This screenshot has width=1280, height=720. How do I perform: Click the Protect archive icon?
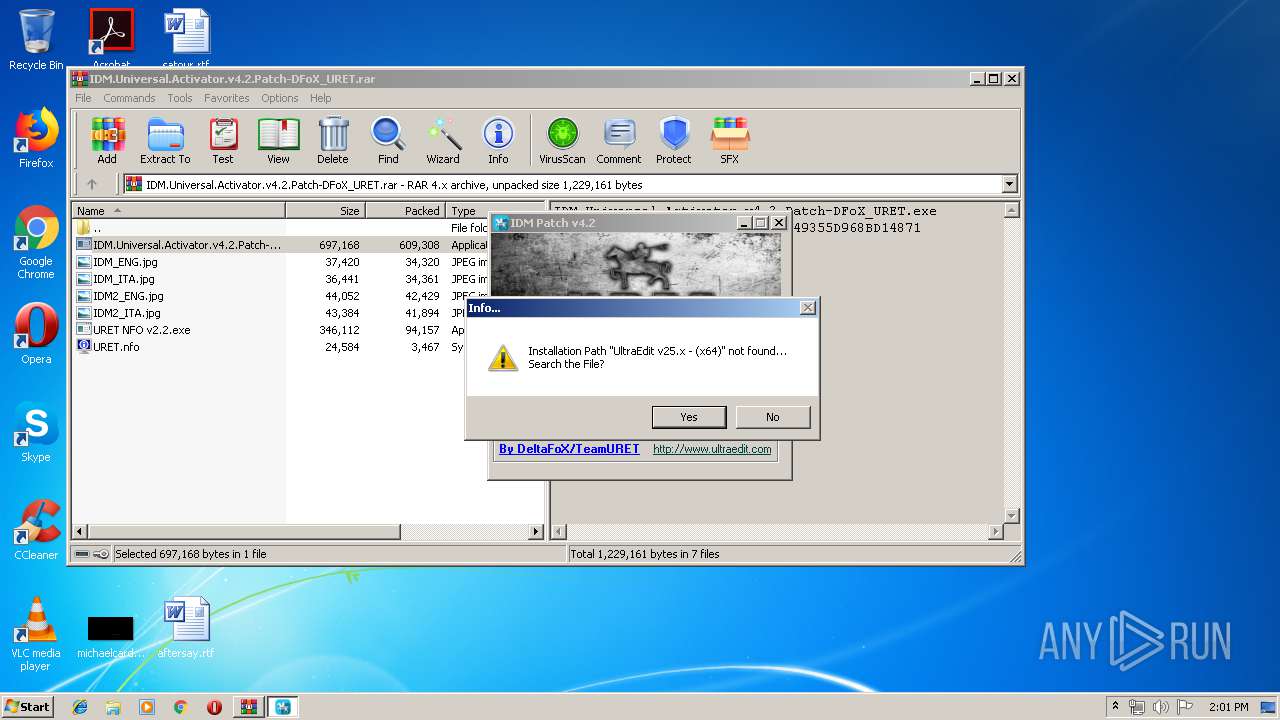click(674, 140)
